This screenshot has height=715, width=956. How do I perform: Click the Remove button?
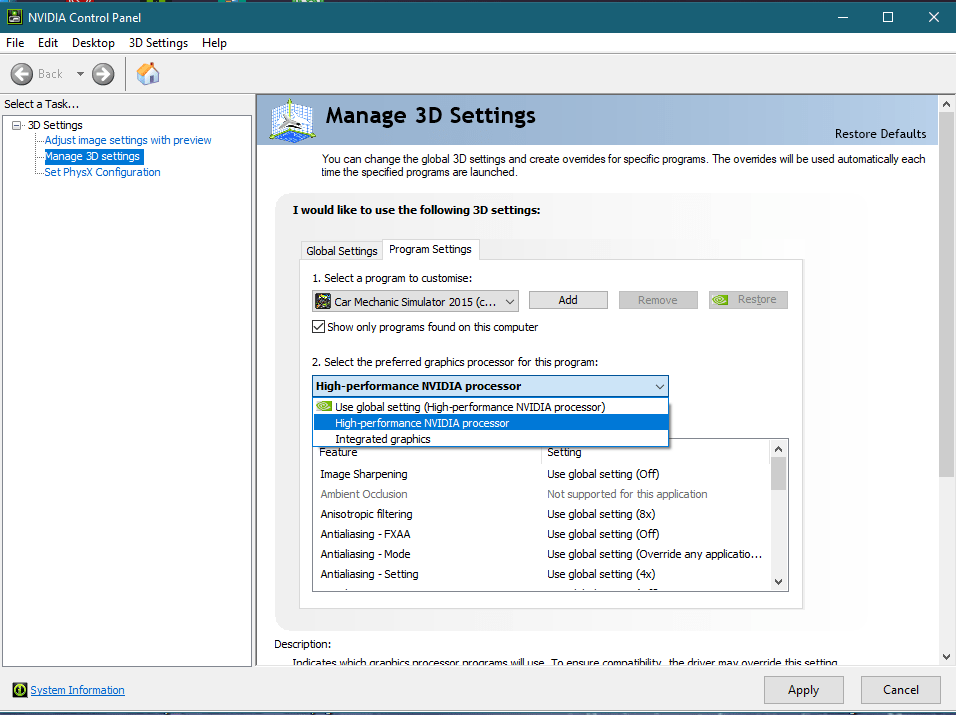click(x=658, y=300)
